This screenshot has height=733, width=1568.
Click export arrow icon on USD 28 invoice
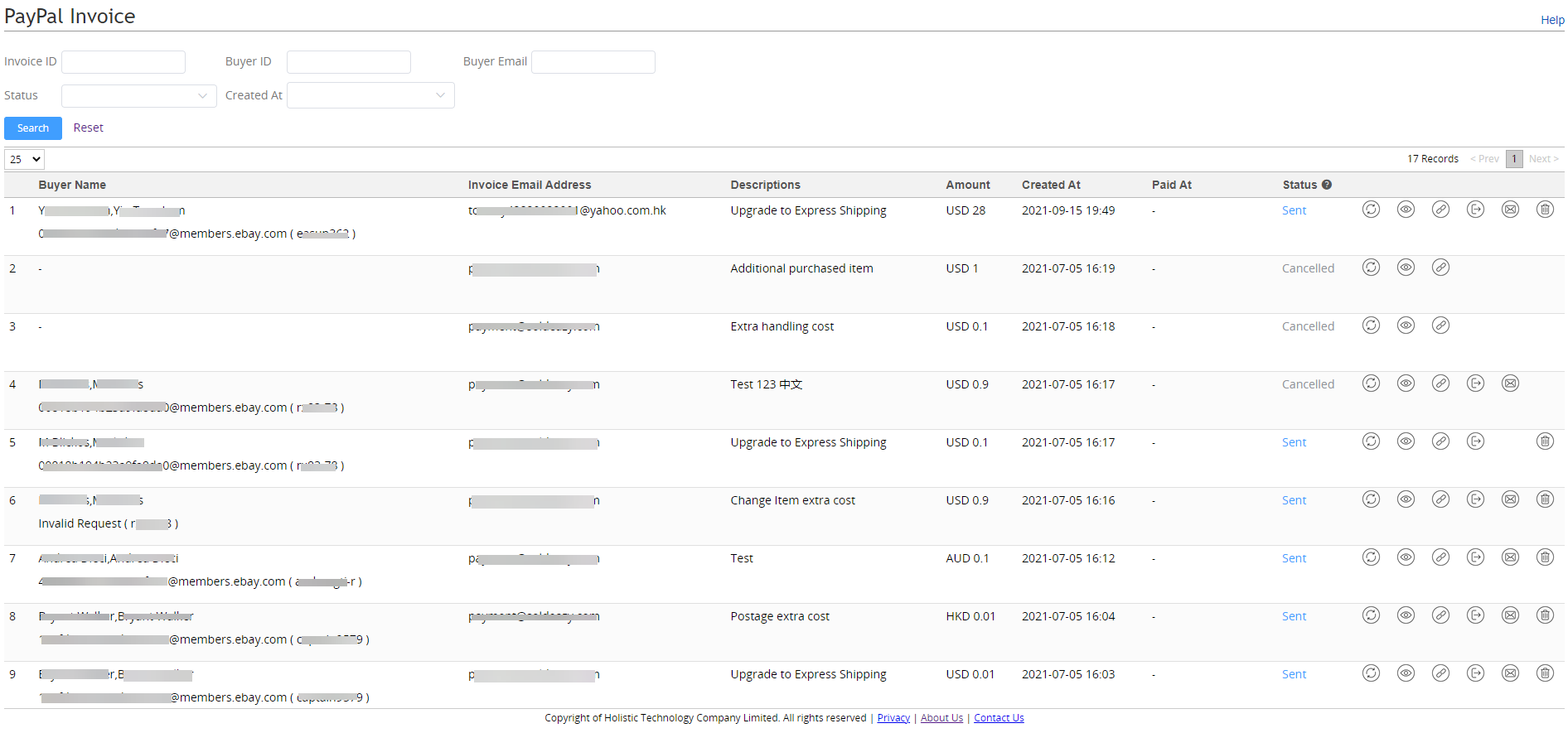[1476, 210]
